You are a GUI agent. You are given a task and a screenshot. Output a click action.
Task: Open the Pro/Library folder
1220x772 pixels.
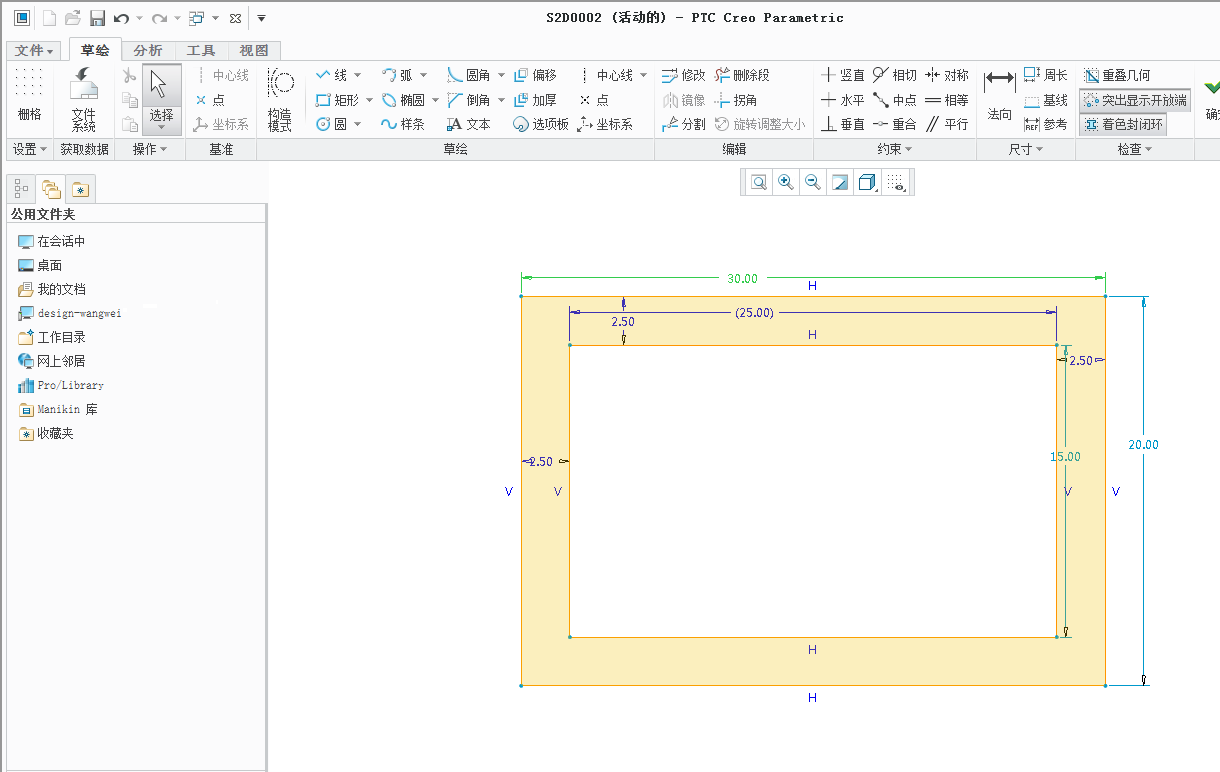[x=61, y=385]
